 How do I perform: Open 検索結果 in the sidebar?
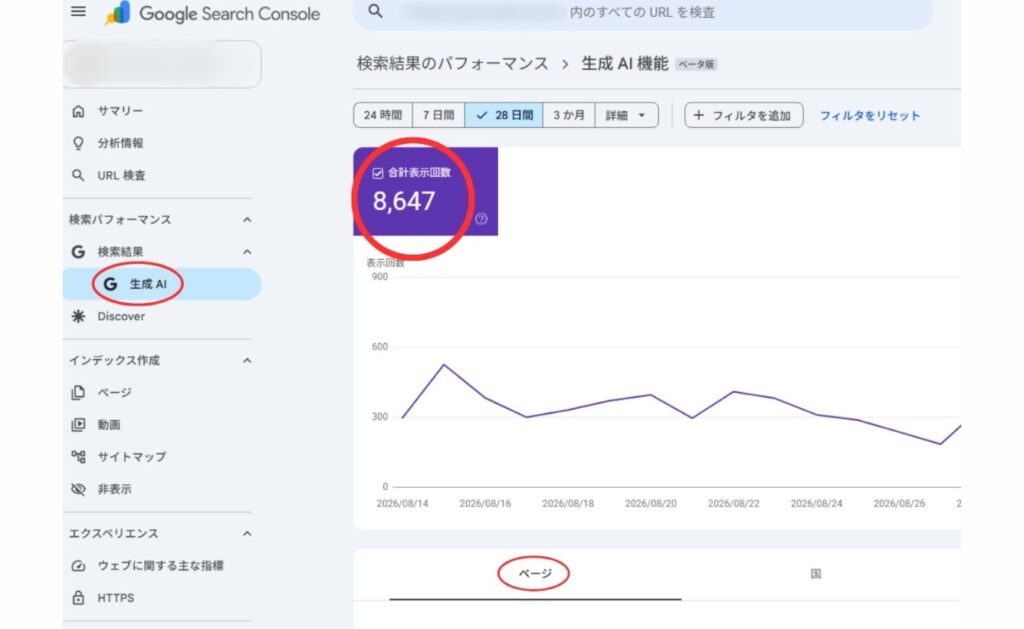[120, 251]
